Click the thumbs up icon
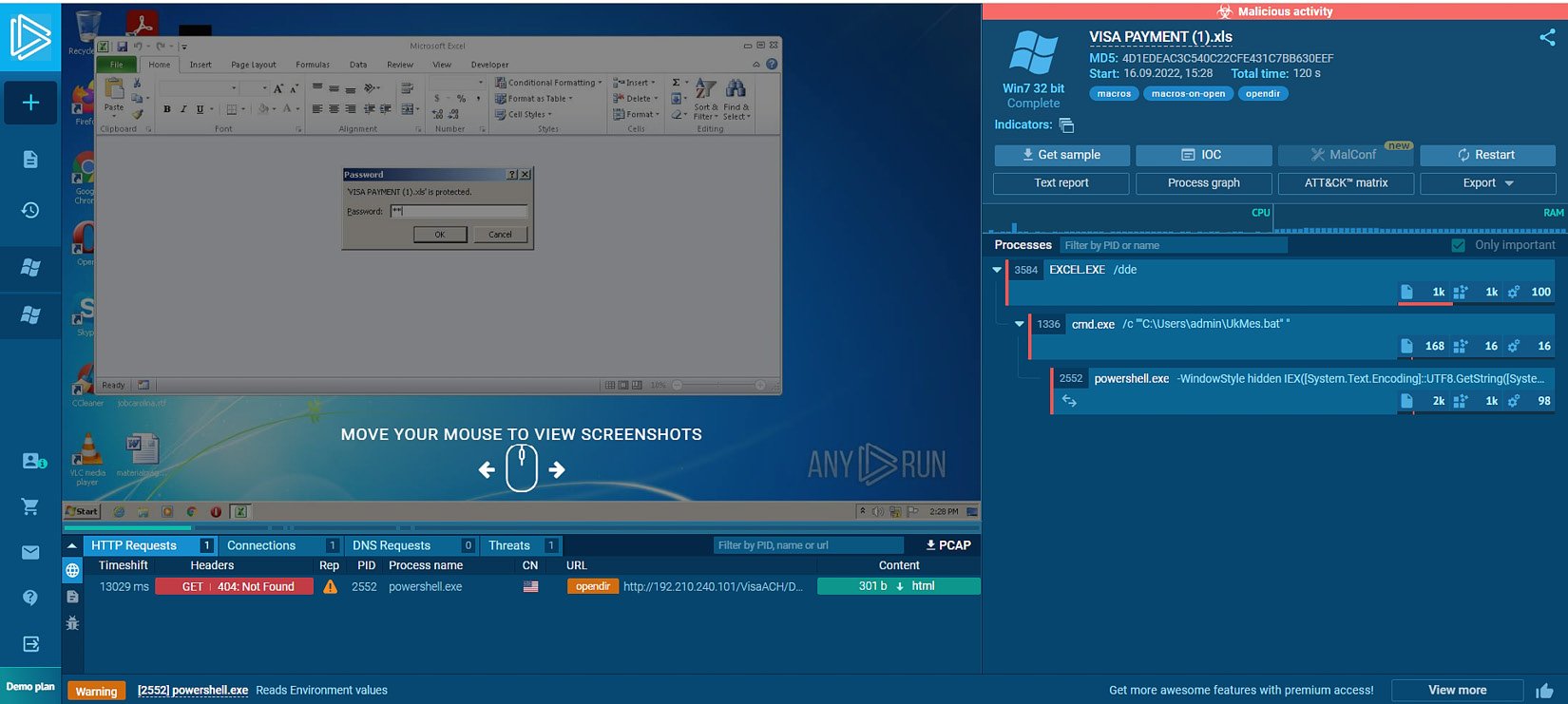The height and width of the screenshot is (704, 1568). tap(1544, 691)
